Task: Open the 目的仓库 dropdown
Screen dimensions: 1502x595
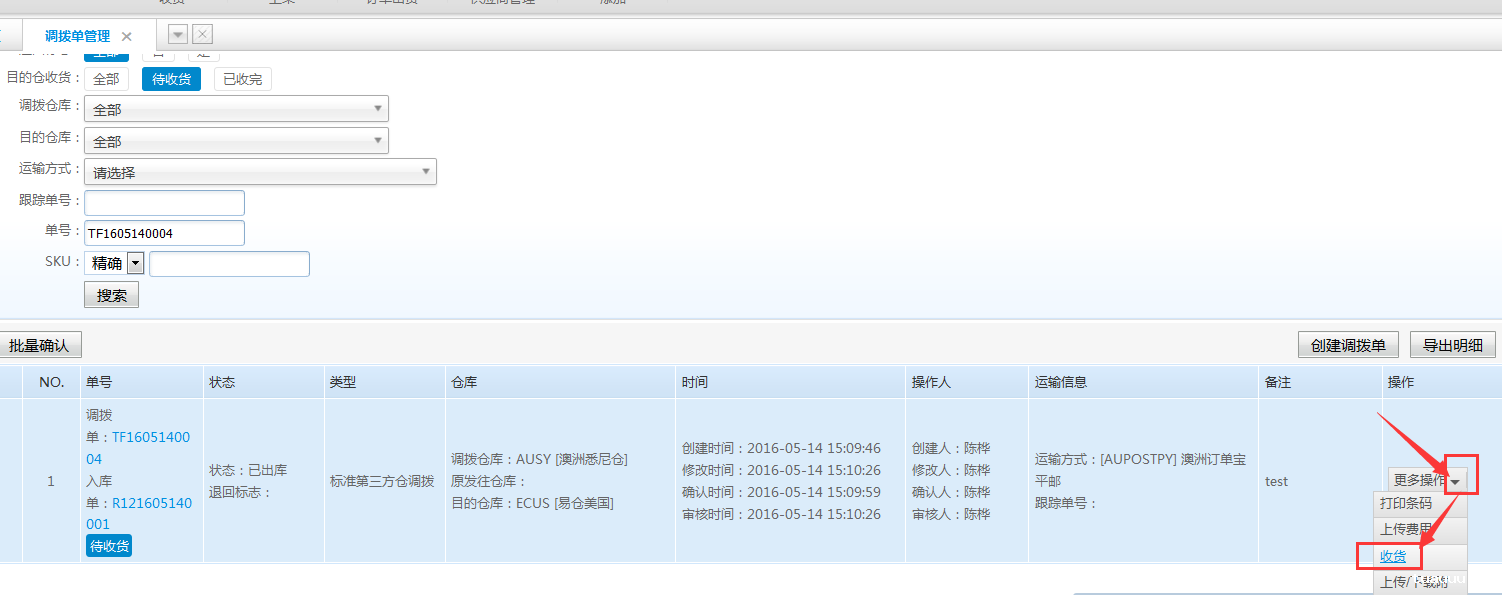Action: click(378, 140)
